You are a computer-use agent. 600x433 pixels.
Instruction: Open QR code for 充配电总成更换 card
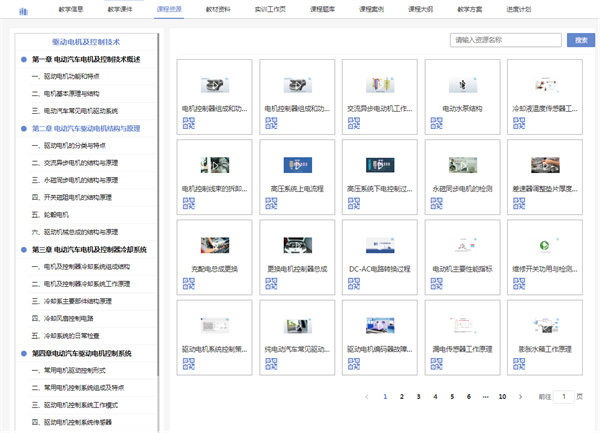coord(189,283)
